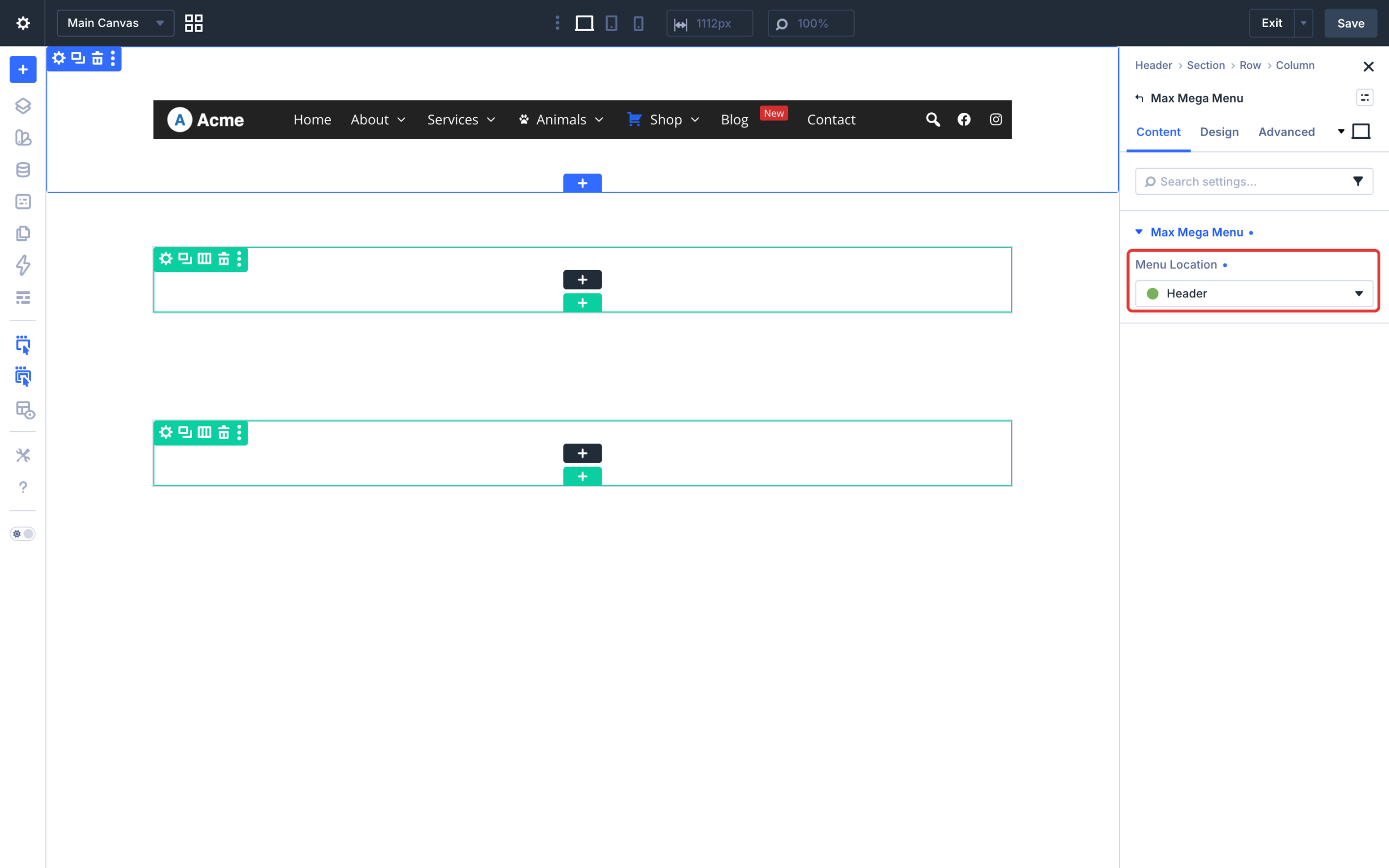Open the settings filter funnel icon
Image resolution: width=1389 pixels, height=868 pixels.
tap(1358, 181)
